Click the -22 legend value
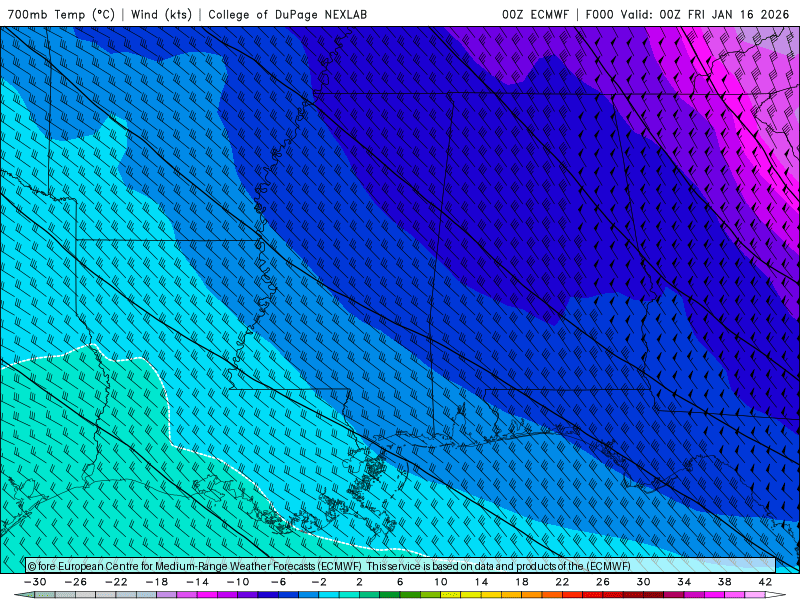The image size is (800, 600). pyautogui.click(x=116, y=582)
